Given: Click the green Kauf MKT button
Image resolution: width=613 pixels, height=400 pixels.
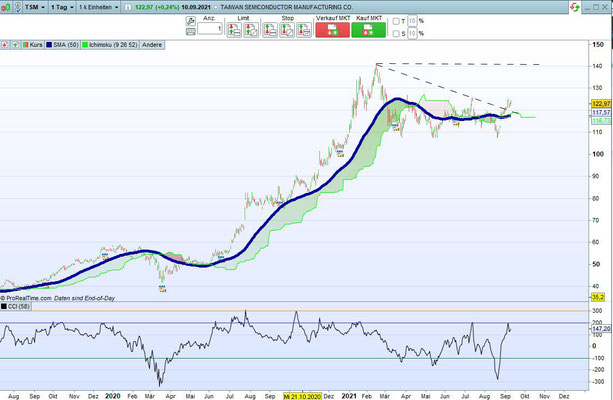Looking at the screenshot, I should (x=369, y=30).
